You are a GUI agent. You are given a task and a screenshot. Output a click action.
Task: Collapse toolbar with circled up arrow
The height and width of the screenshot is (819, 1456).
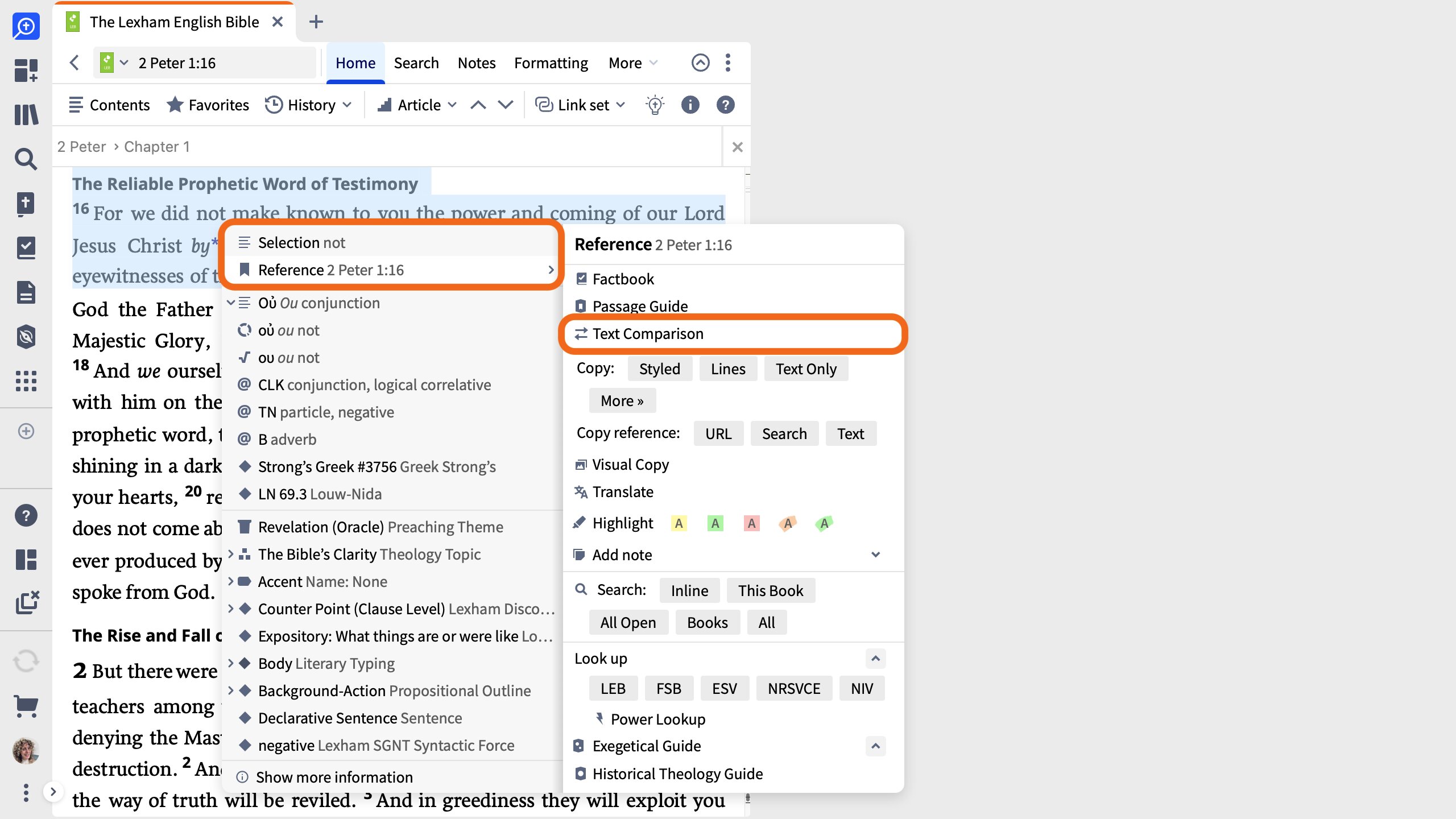[700, 63]
